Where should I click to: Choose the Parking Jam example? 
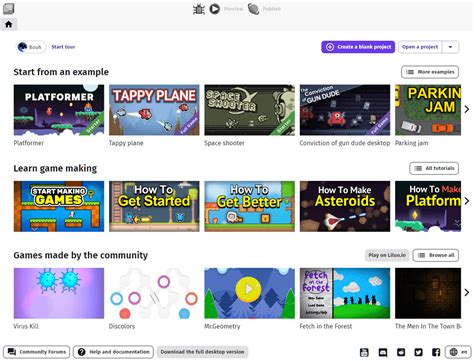pos(428,110)
